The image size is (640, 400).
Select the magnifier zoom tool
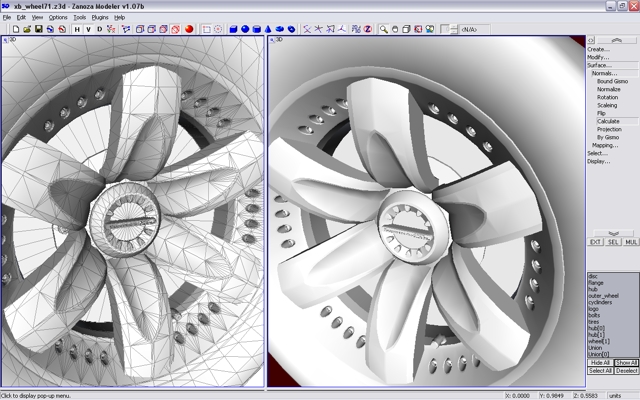[382, 29]
